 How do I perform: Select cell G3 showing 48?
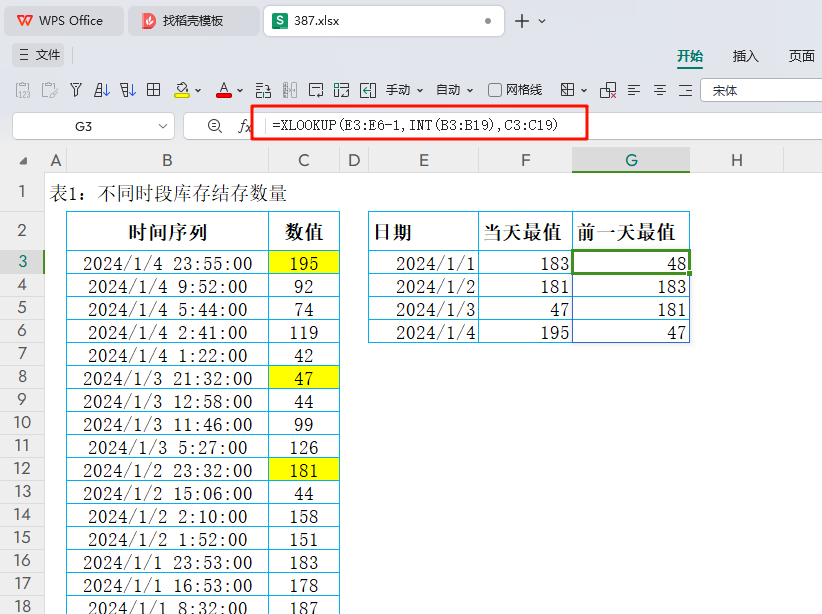[631, 262]
